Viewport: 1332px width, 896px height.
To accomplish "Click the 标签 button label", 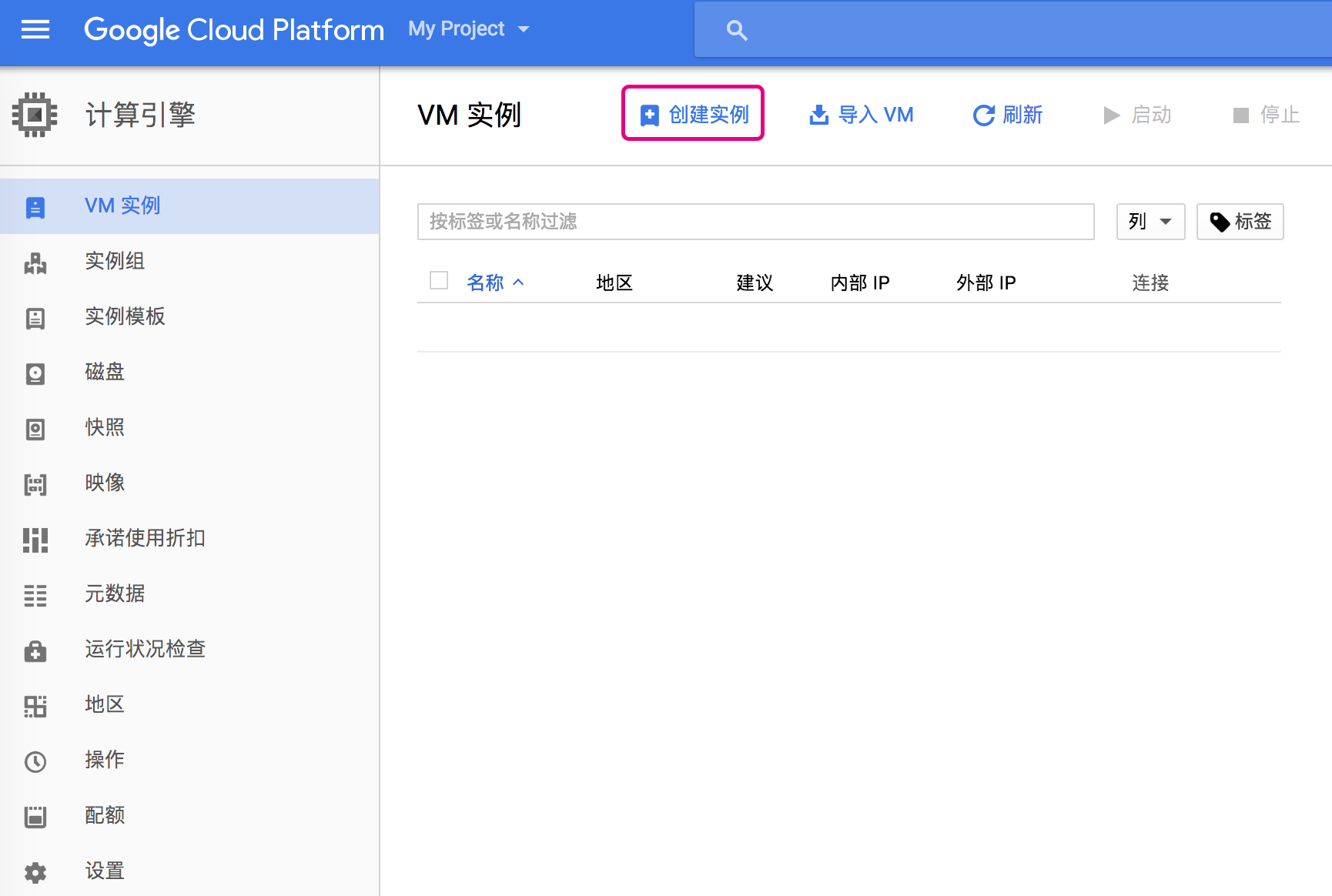I will 1253,222.
